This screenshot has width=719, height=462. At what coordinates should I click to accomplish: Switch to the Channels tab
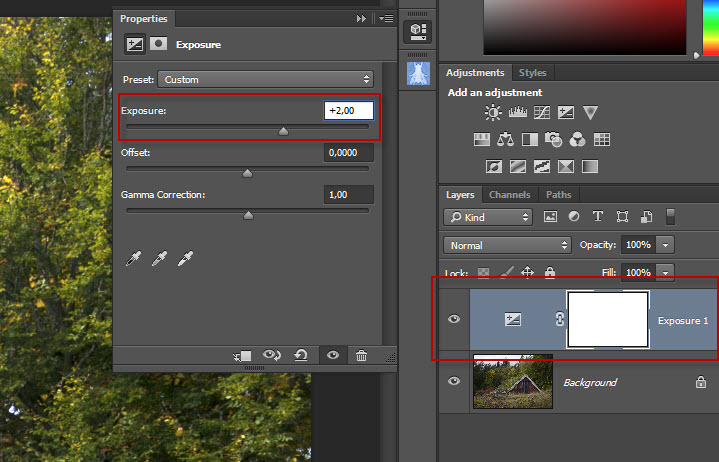509,194
